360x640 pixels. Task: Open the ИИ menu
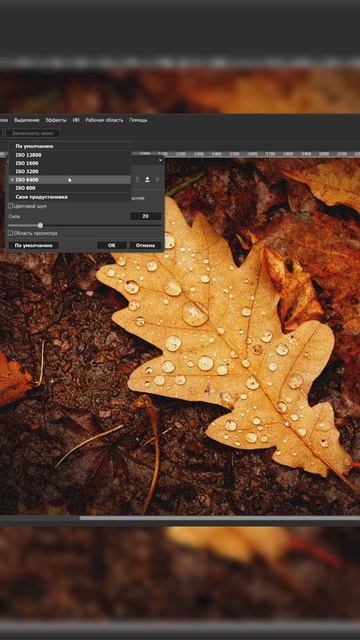click(76, 120)
